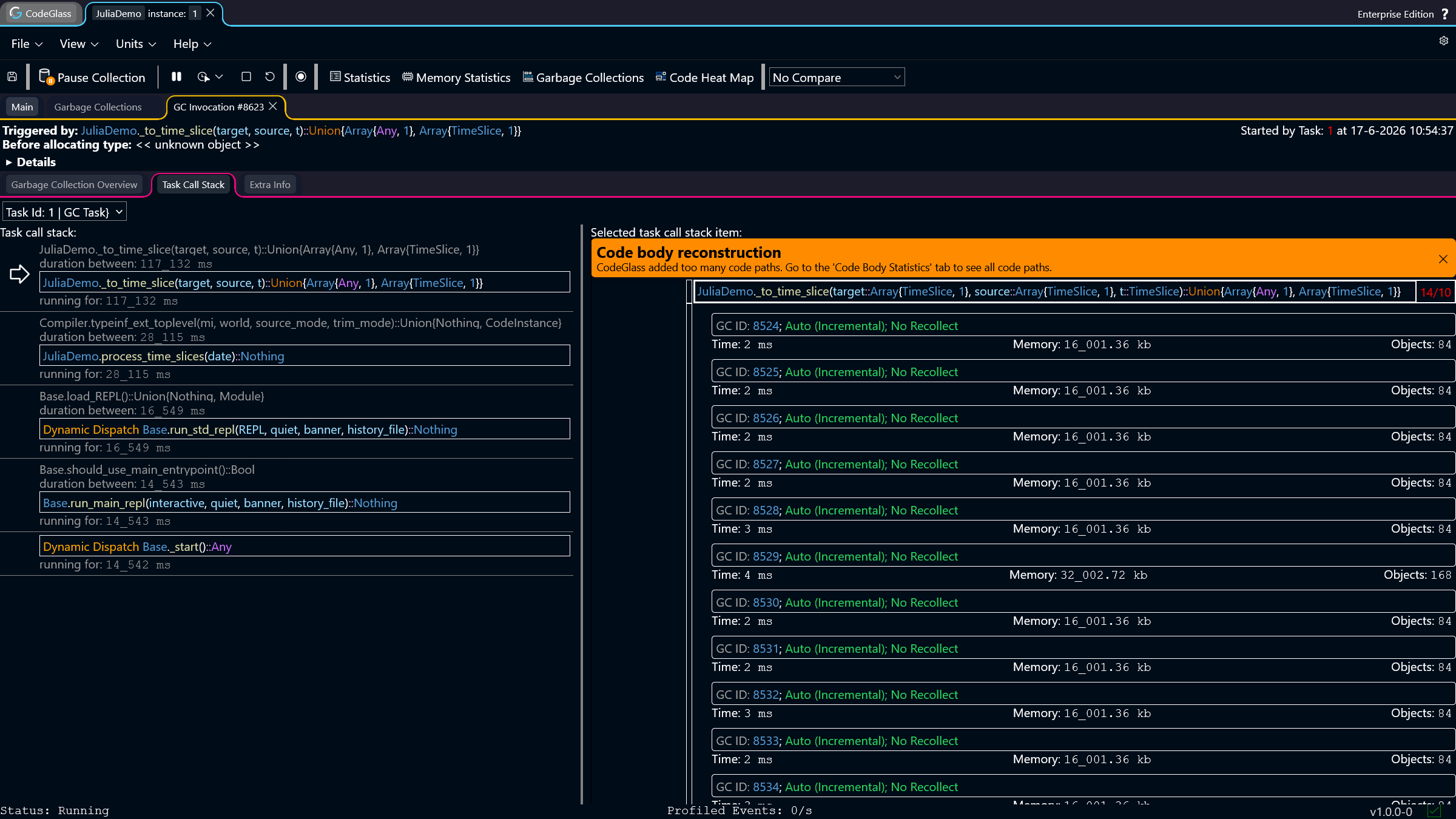The height and width of the screenshot is (819, 1456).
Task: Click the JuliaDemo._to_time_slice link in Triggered by
Action: tap(146, 130)
